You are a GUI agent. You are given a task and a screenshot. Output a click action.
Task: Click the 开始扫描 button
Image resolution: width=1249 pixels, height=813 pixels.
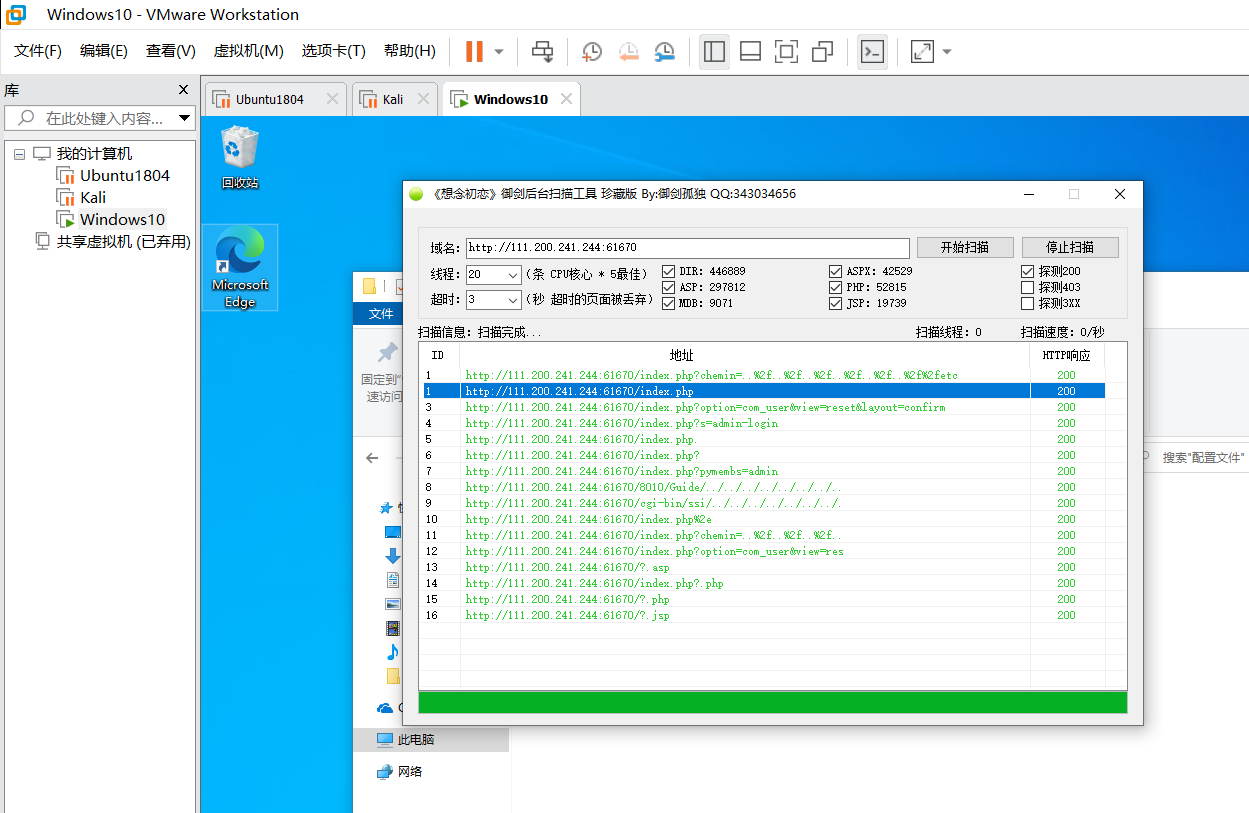(x=965, y=247)
